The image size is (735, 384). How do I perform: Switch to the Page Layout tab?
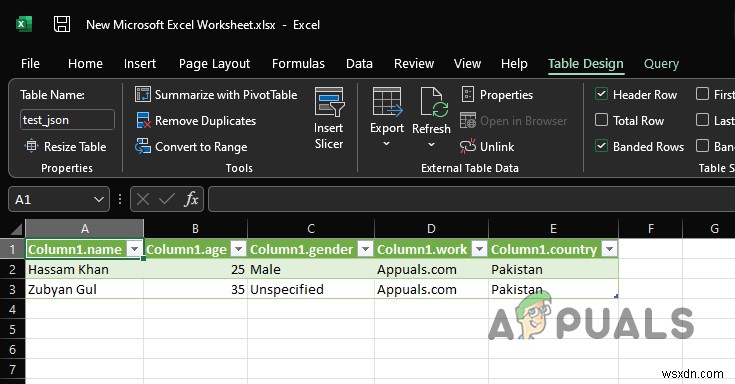tap(214, 63)
